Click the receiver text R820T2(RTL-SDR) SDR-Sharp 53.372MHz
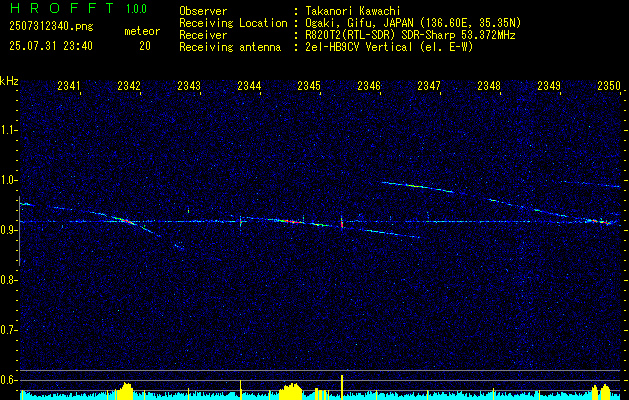Screen dimensions: 629x400 (x=410, y=35)
